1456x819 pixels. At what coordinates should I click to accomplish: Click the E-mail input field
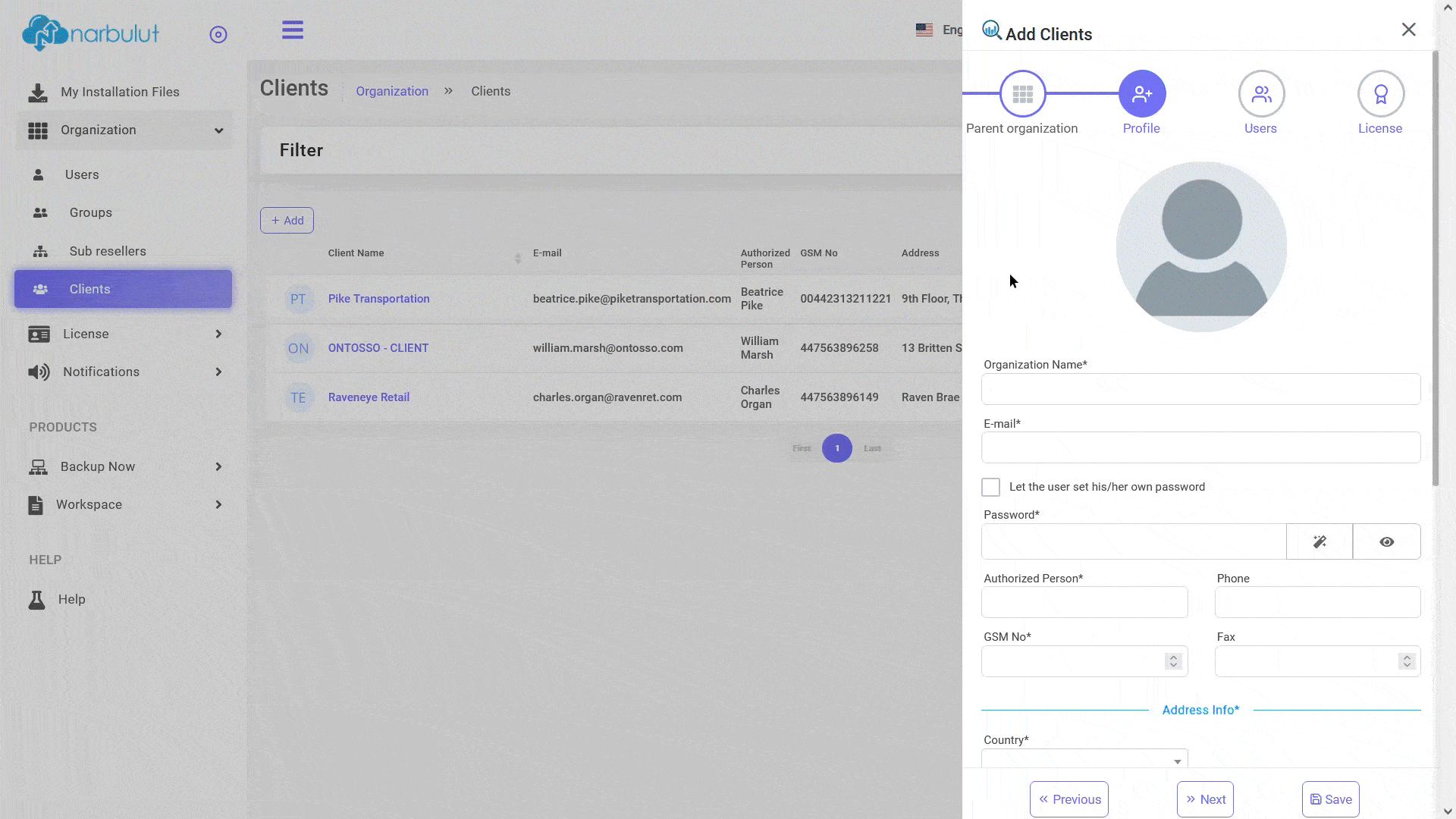(x=1200, y=448)
